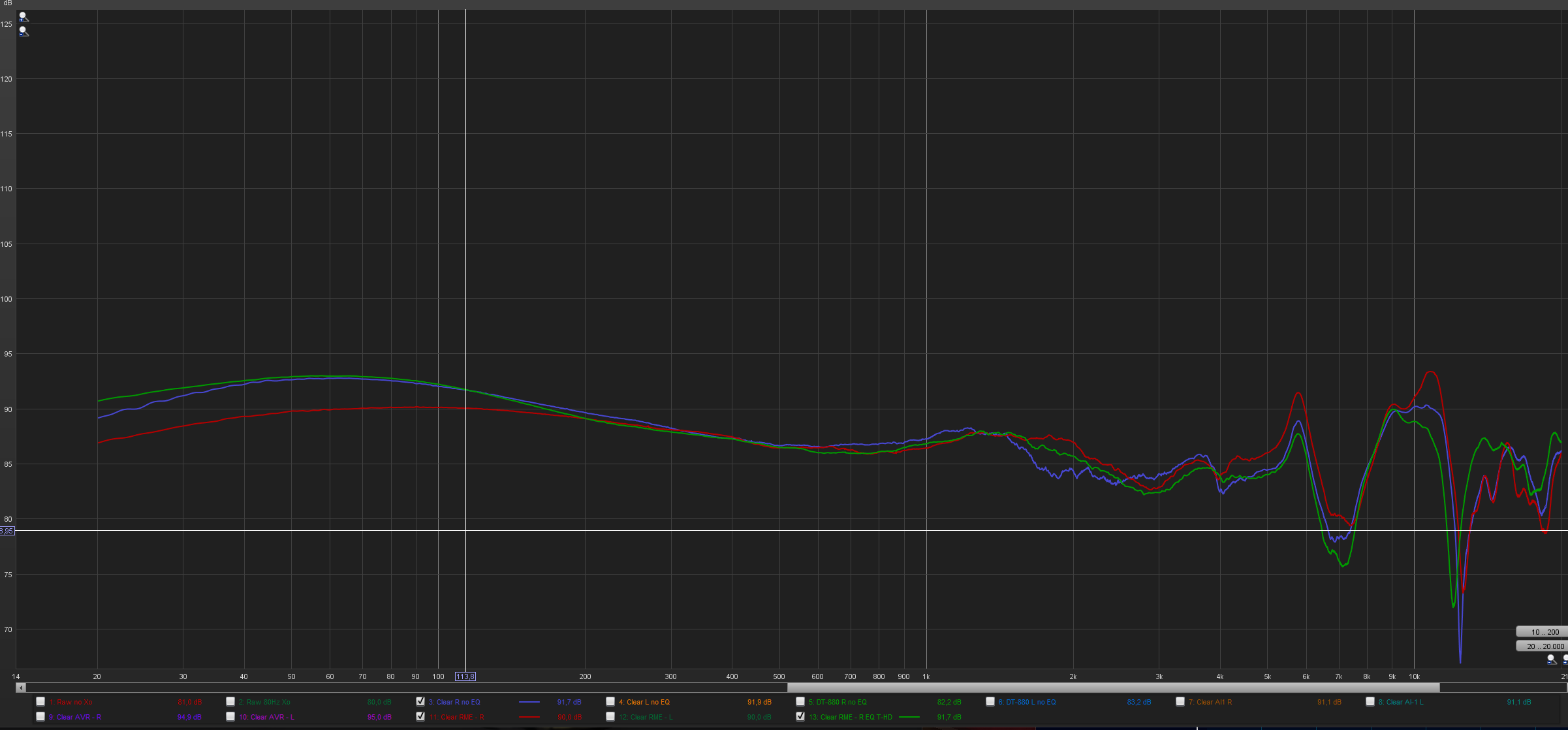Select legend label '3: Clear R no EQ'
The height and width of the screenshot is (730, 1568).
[x=454, y=702]
